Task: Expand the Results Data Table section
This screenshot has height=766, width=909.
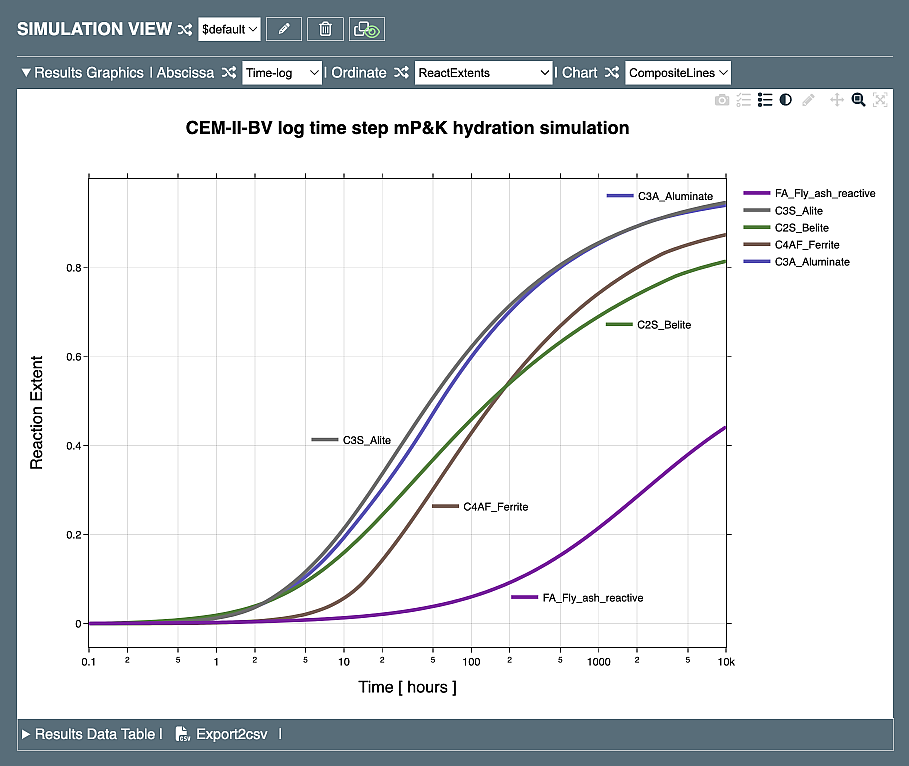Action: [x=27, y=734]
